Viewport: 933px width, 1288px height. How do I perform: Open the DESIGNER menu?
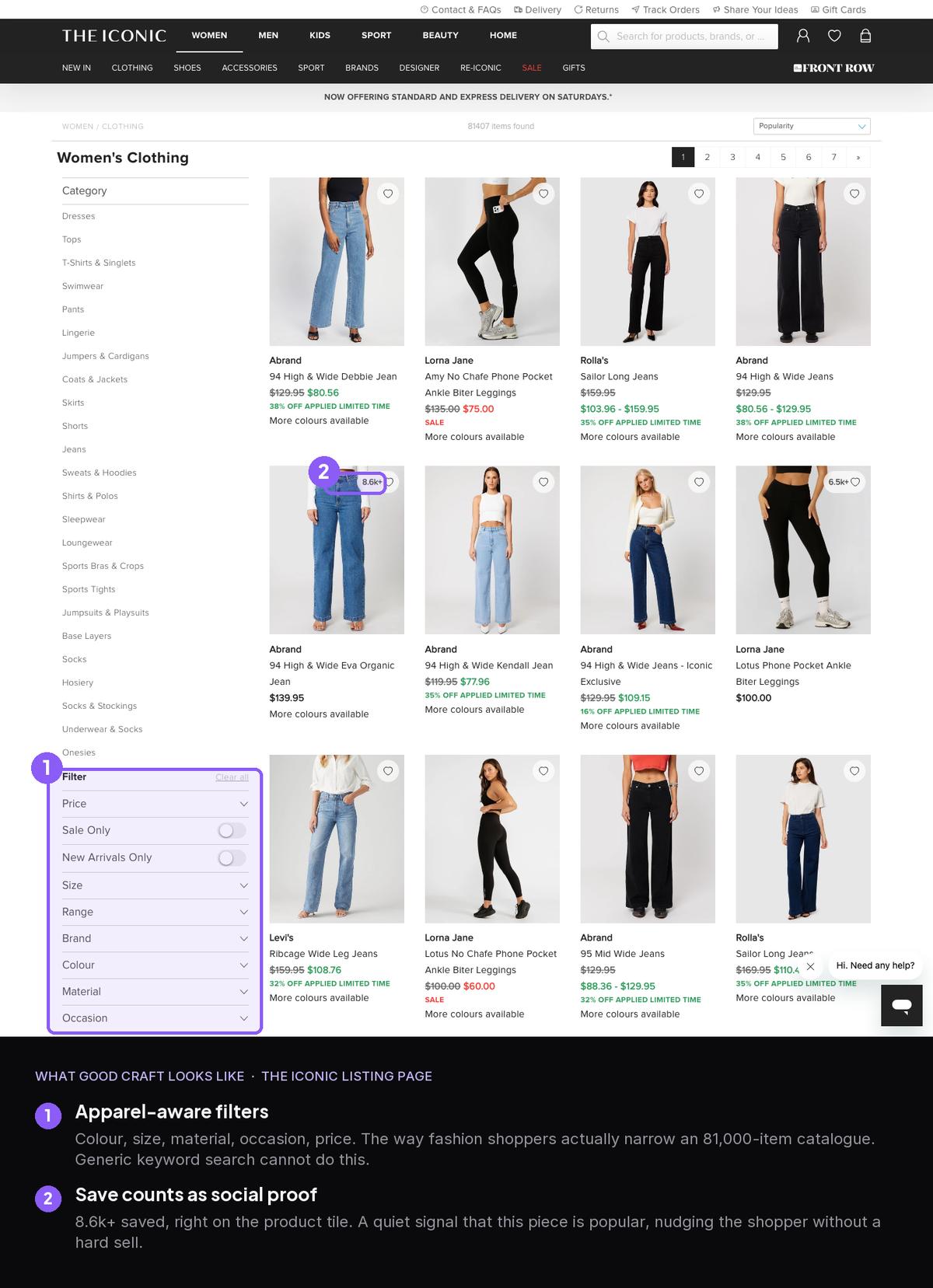coord(419,68)
